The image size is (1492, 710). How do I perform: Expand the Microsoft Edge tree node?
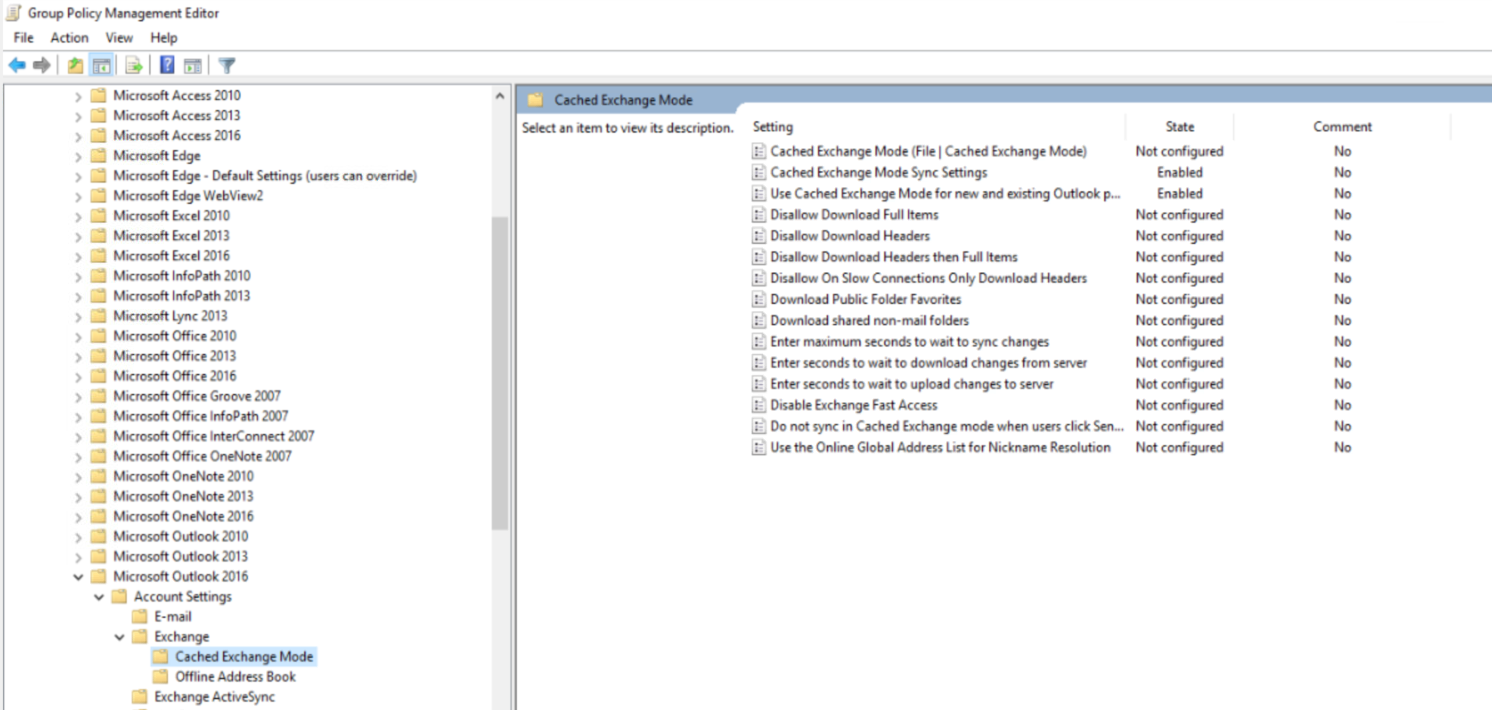pyautogui.click(x=78, y=156)
